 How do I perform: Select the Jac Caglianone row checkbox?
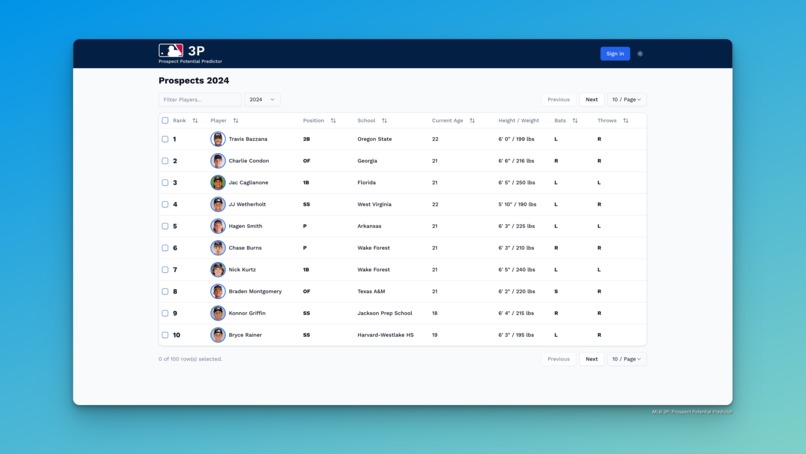click(x=165, y=183)
